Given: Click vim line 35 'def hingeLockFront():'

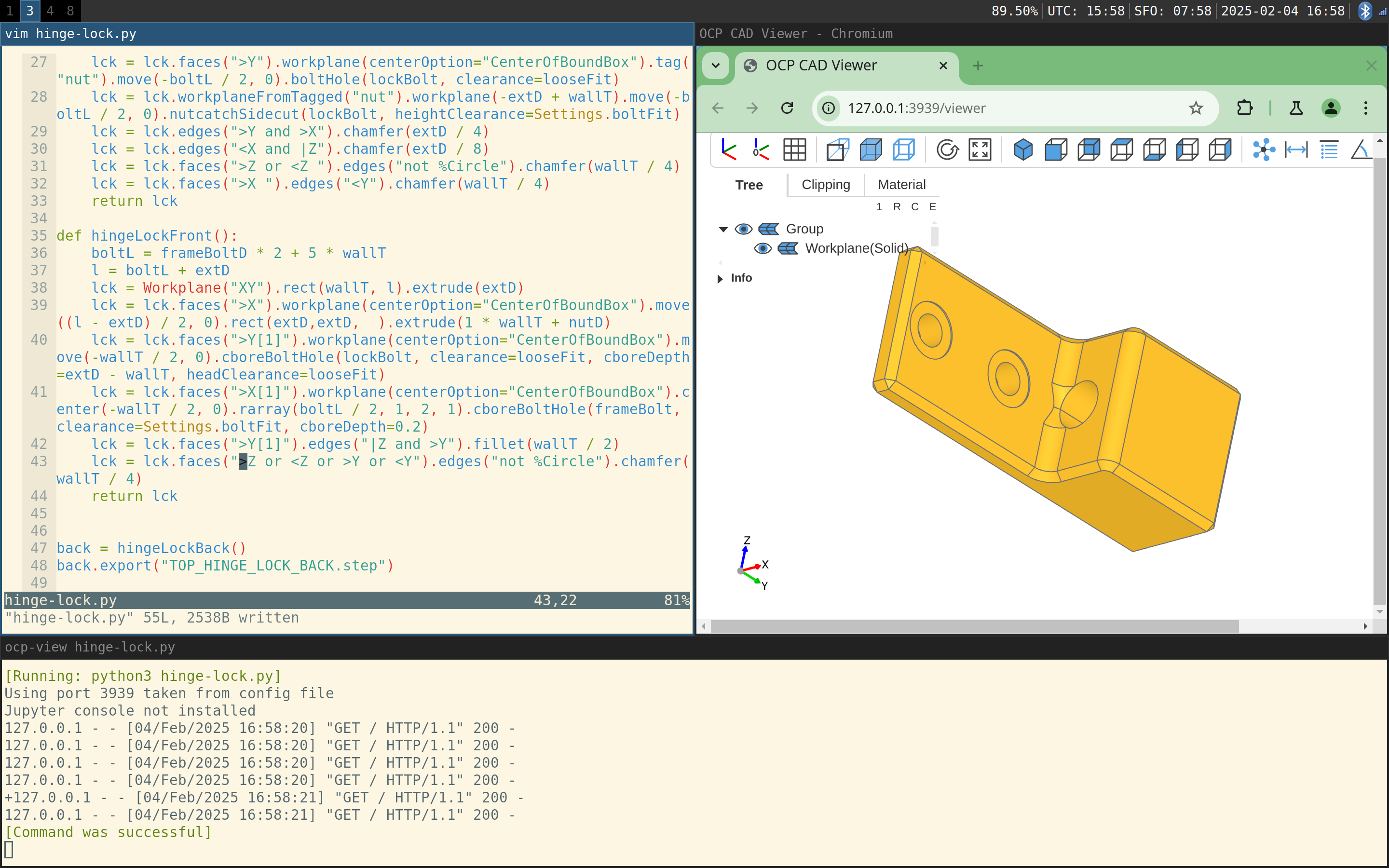Looking at the screenshot, I should (147, 236).
